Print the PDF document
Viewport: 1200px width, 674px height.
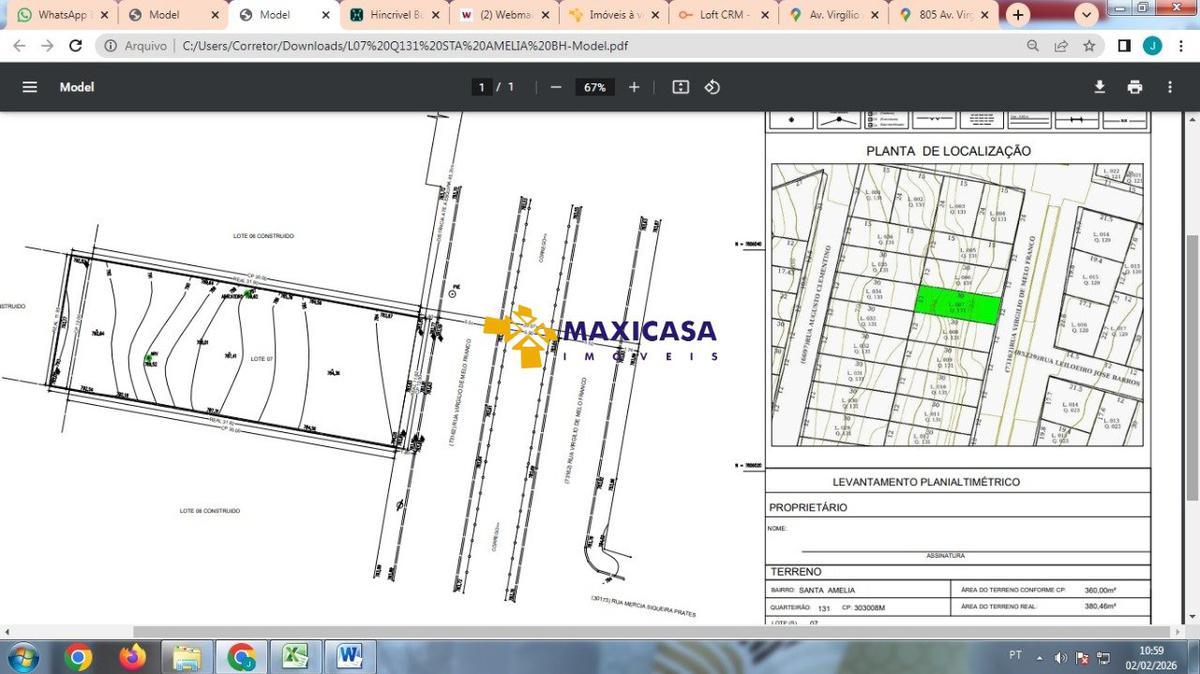(1134, 87)
